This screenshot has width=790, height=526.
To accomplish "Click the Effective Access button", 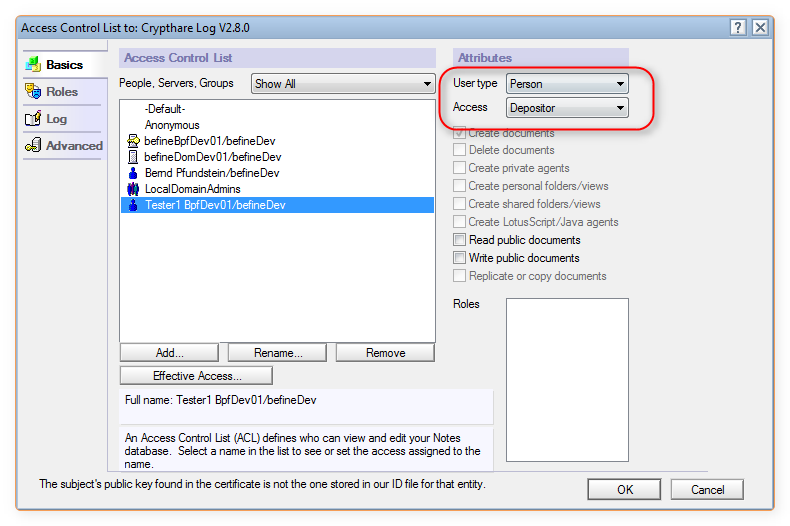I will point(196,376).
